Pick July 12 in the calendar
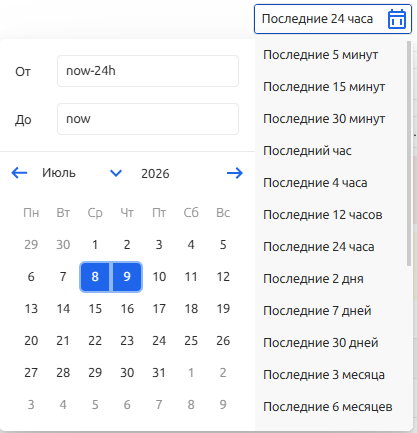The image size is (417, 433). tap(223, 277)
